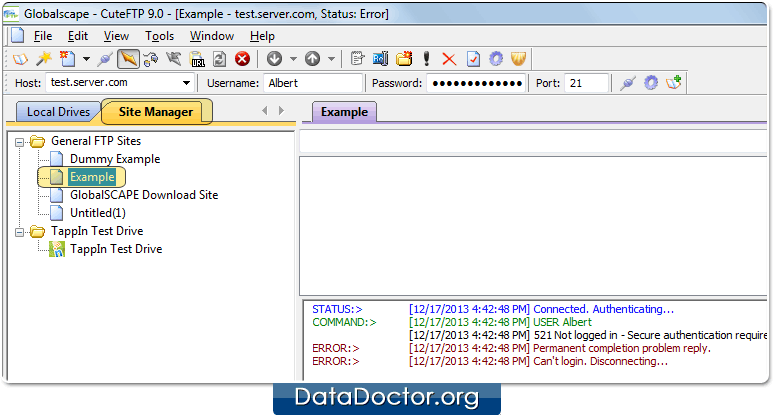Select the TappIn Test Drive child site

point(116,249)
